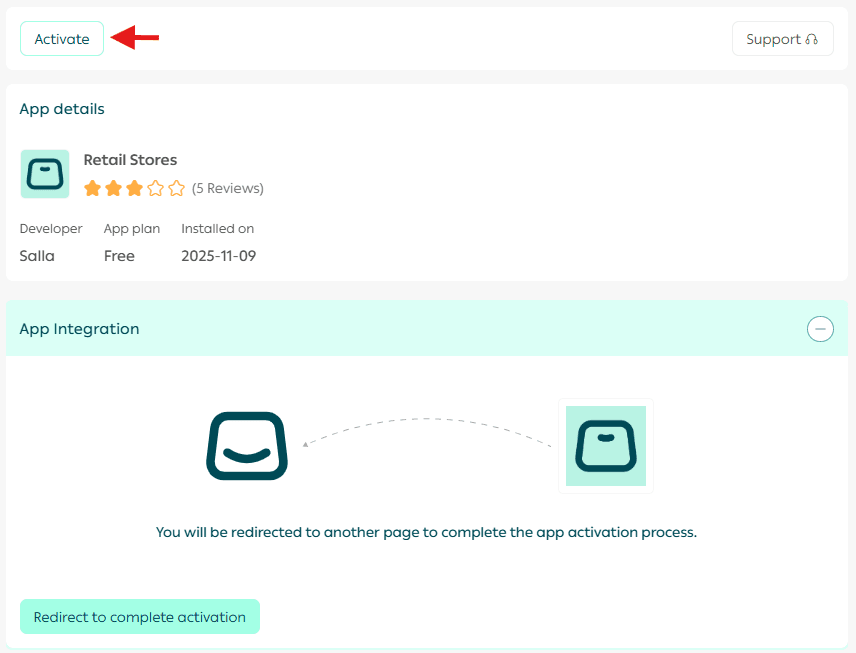856x653 pixels.
Task: Click the Activate button
Action: coord(62,39)
